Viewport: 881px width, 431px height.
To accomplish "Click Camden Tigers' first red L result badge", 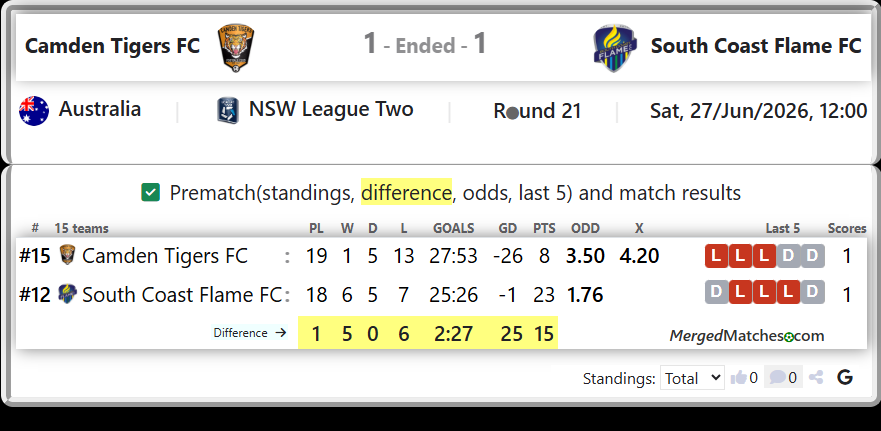I will (716, 256).
